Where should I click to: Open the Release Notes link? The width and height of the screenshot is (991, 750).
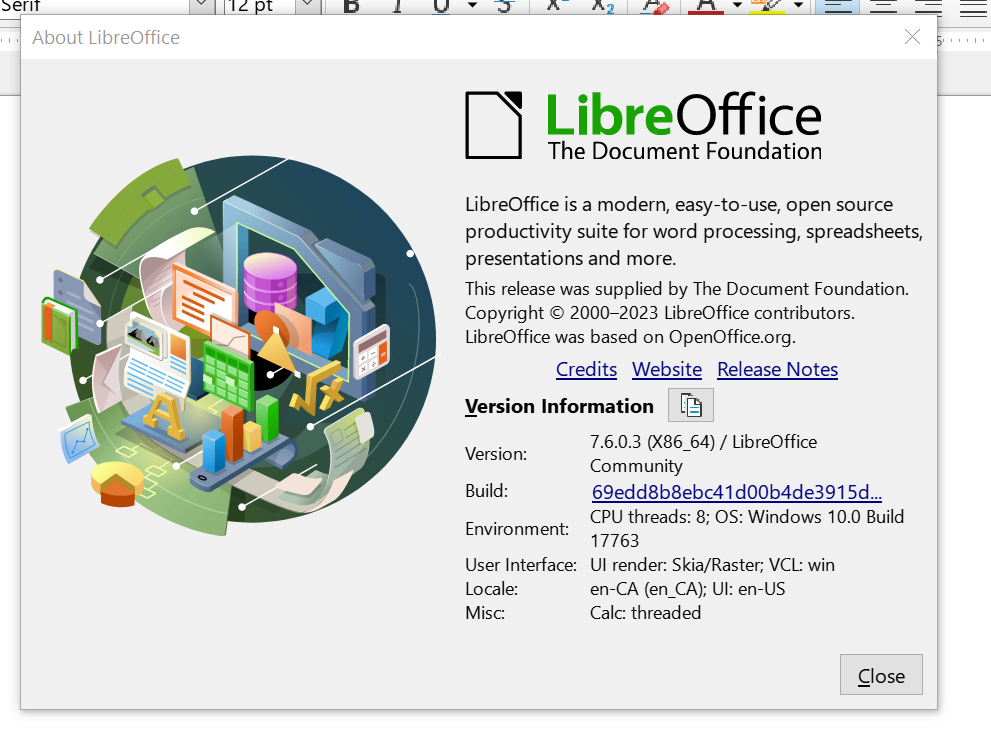tap(777, 369)
